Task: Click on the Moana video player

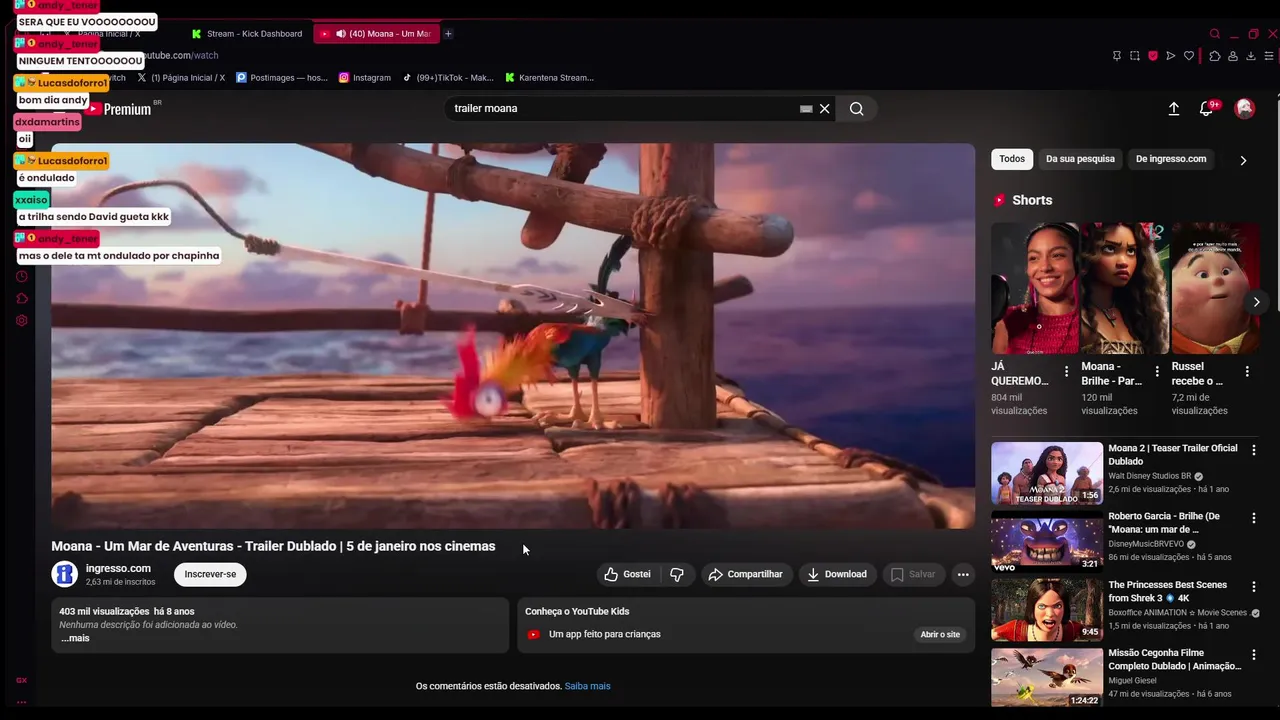Action: tap(513, 336)
